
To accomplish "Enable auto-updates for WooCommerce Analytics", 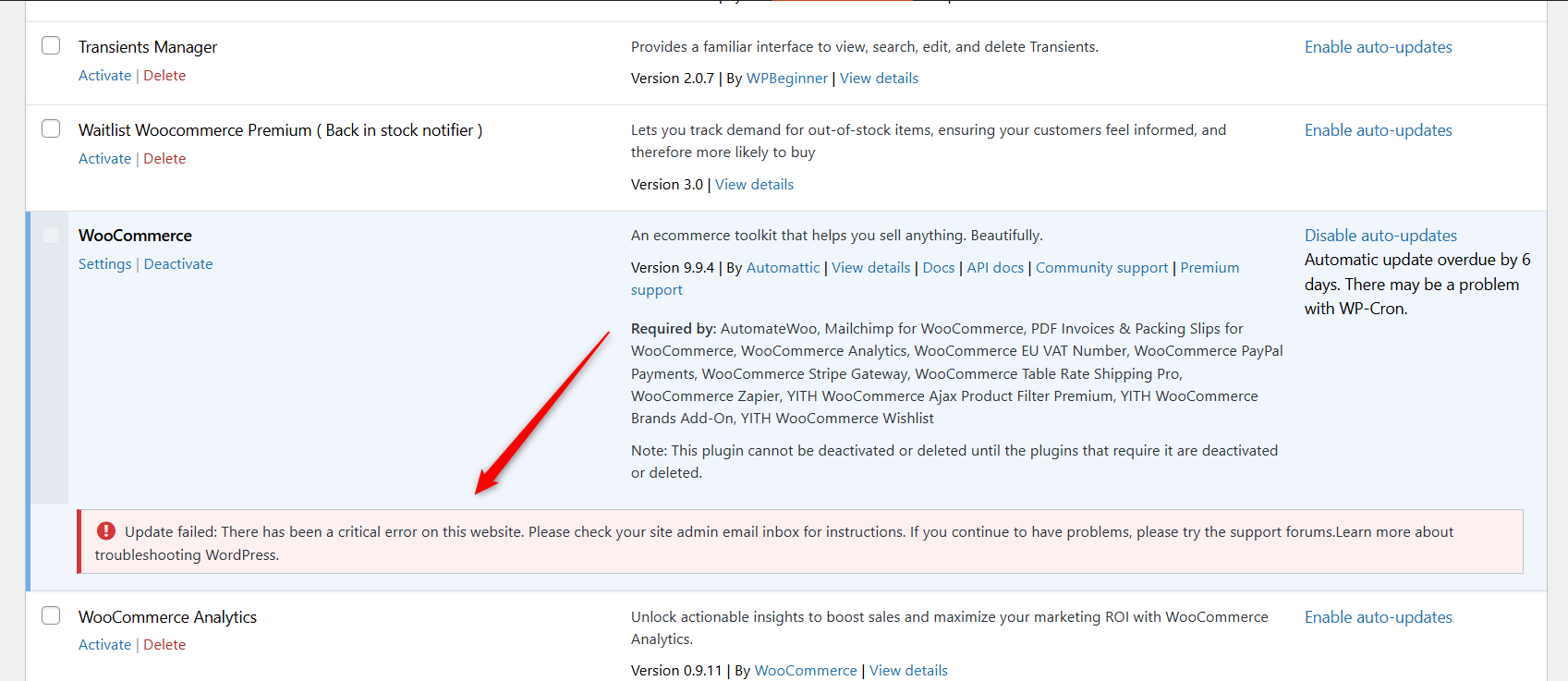I will (x=1378, y=617).
